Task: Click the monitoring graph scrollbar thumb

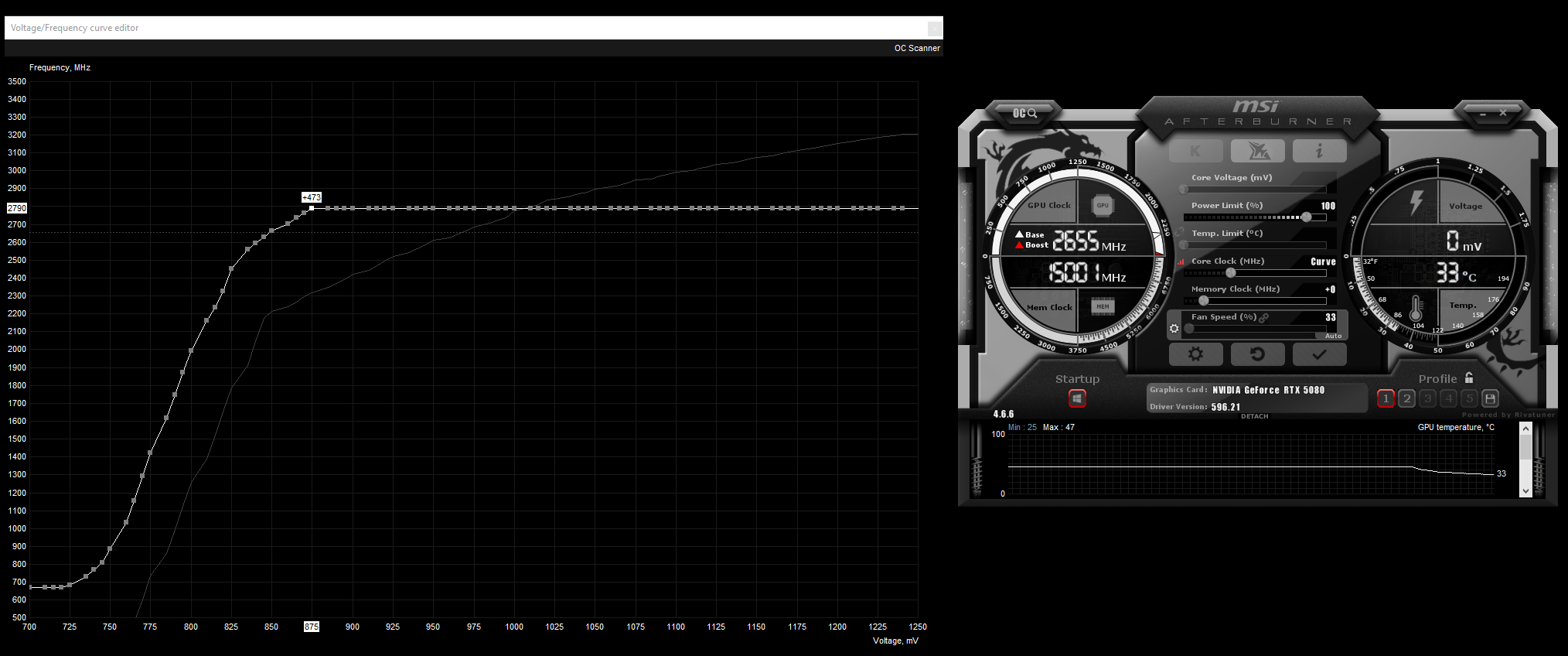Action: click(x=1525, y=446)
